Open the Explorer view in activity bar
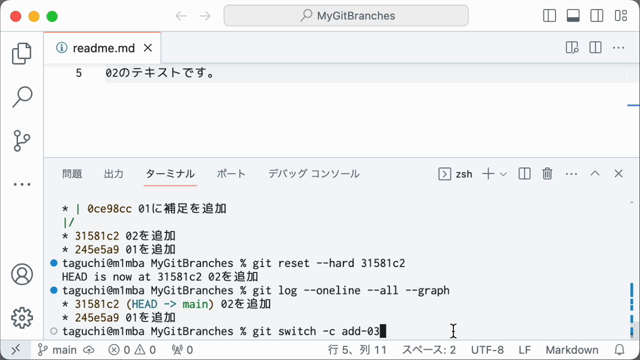Viewport: 640px width, 360px height. point(22,53)
